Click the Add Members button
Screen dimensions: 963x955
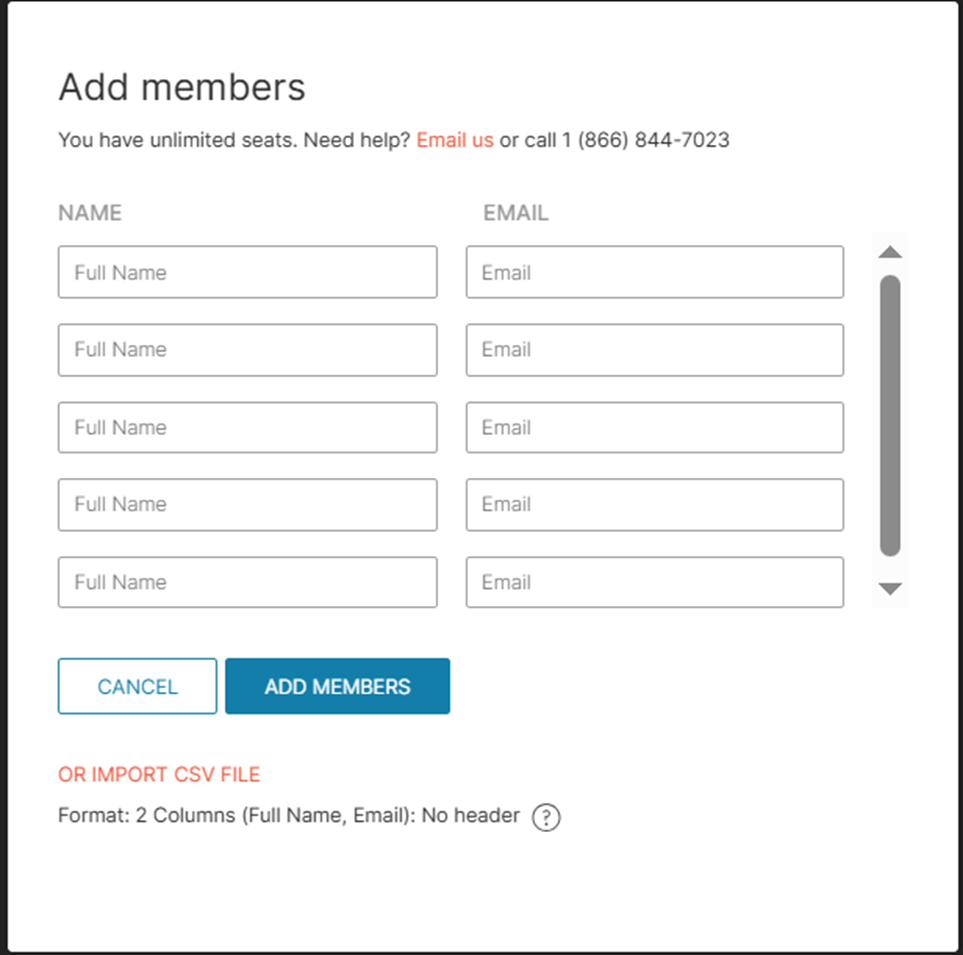pos(337,686)
